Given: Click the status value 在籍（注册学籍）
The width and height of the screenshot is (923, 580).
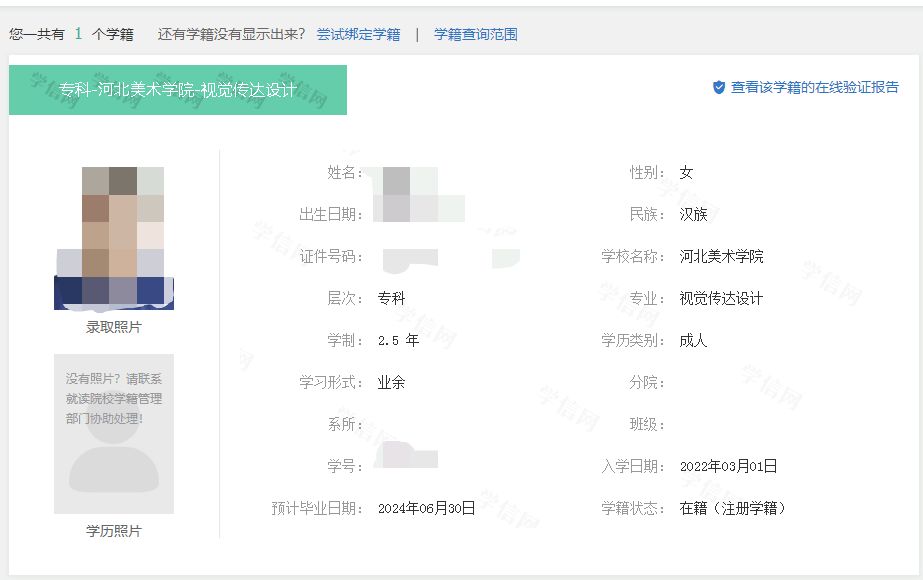Looking at the screenshot, I should pyautogui.click(x=732, y=508).
